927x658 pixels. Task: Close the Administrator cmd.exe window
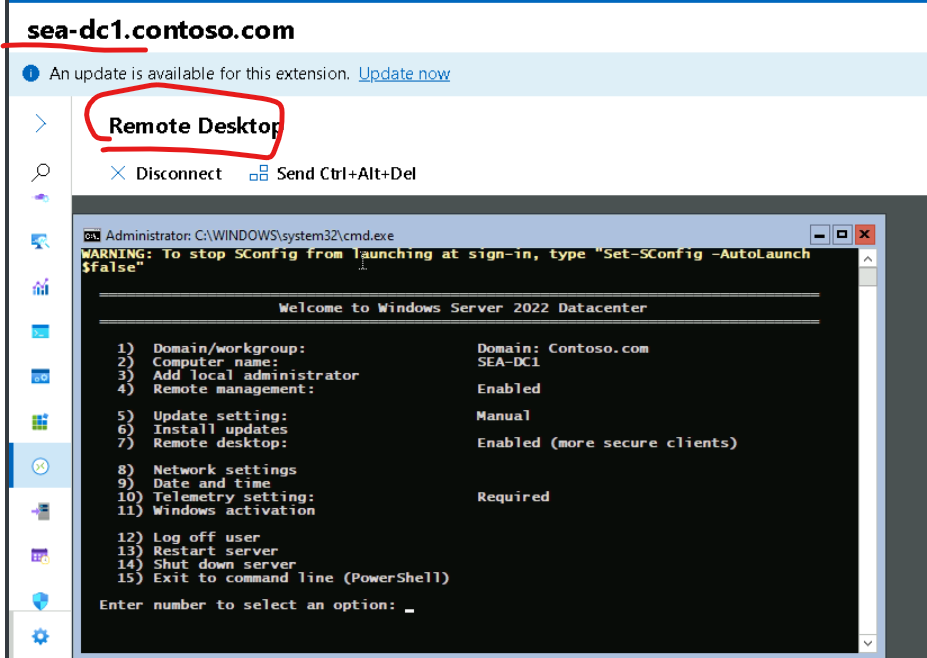click(x=864, y=235)
